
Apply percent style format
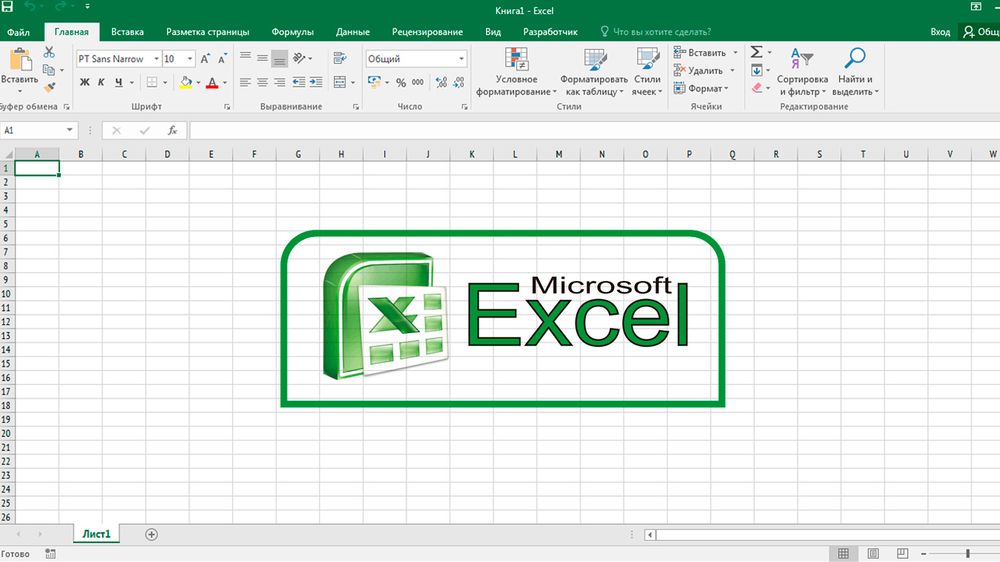pos(401,83)
